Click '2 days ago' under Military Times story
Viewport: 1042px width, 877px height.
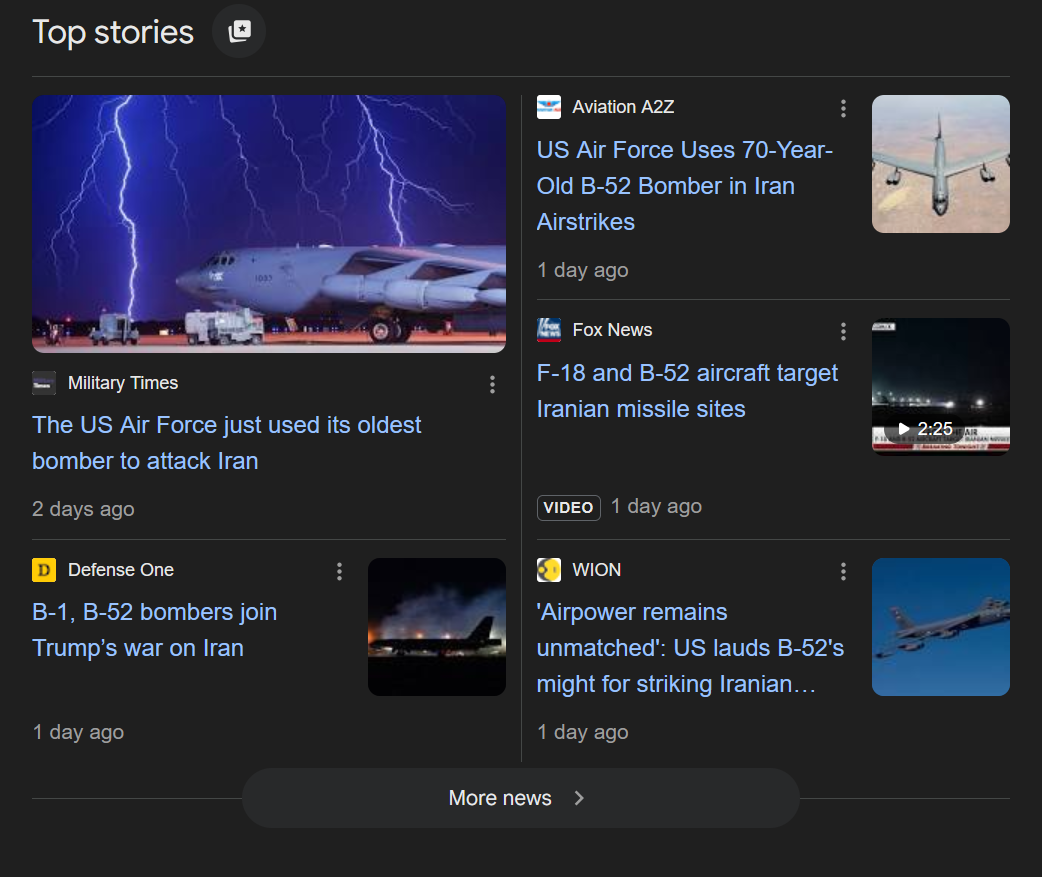point(83,509)
